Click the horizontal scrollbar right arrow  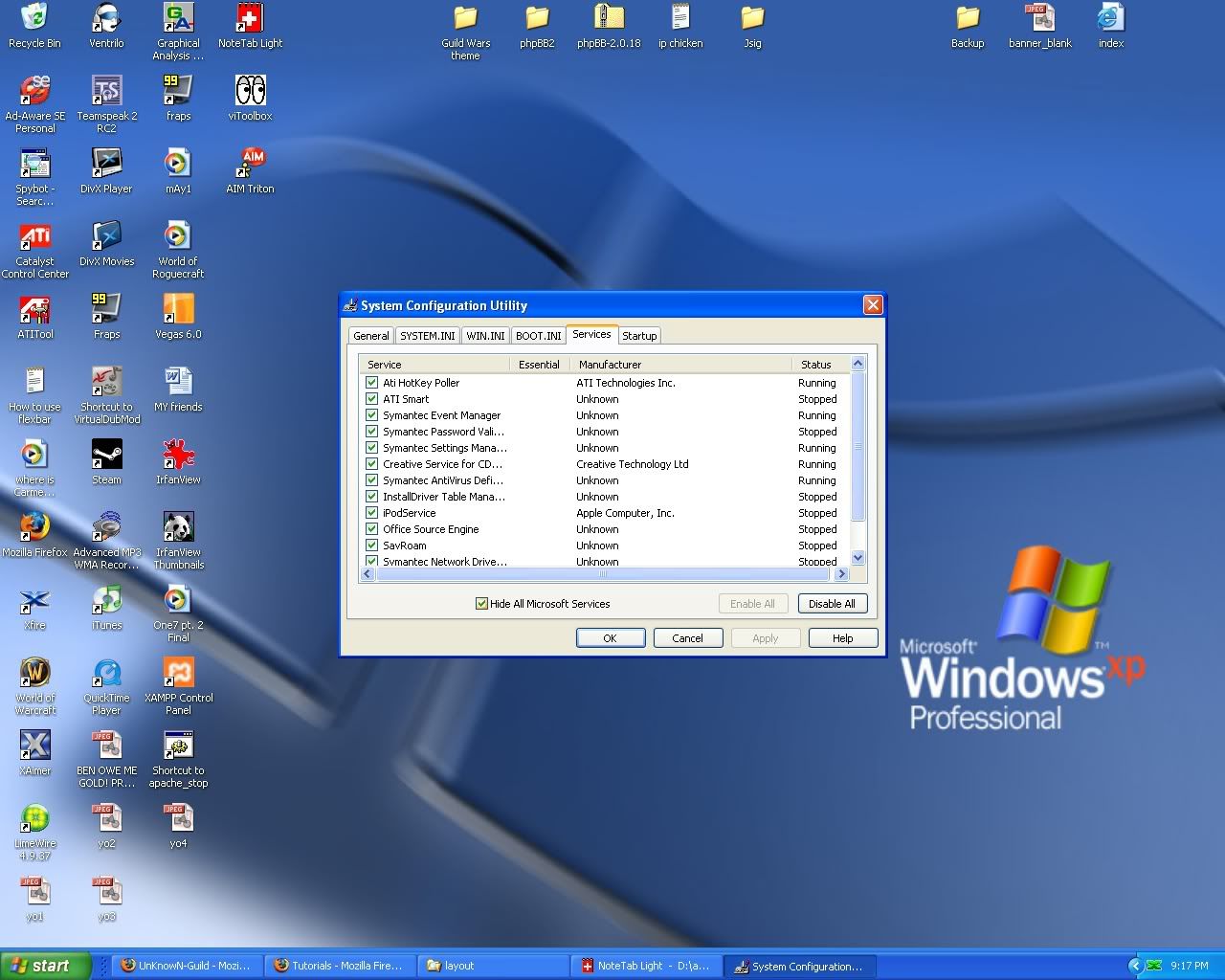pyautogui.click(x=841, y=574)
